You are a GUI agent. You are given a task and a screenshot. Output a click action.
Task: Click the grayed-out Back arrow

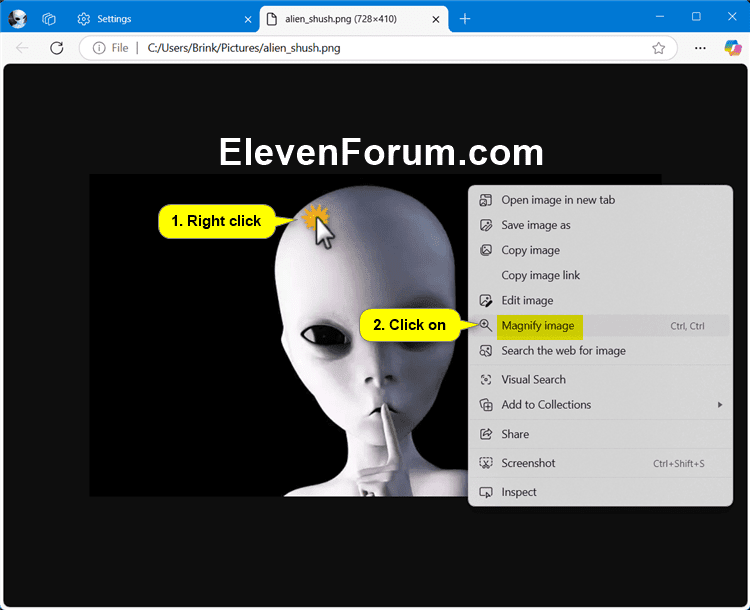click(x=22, y=48)
